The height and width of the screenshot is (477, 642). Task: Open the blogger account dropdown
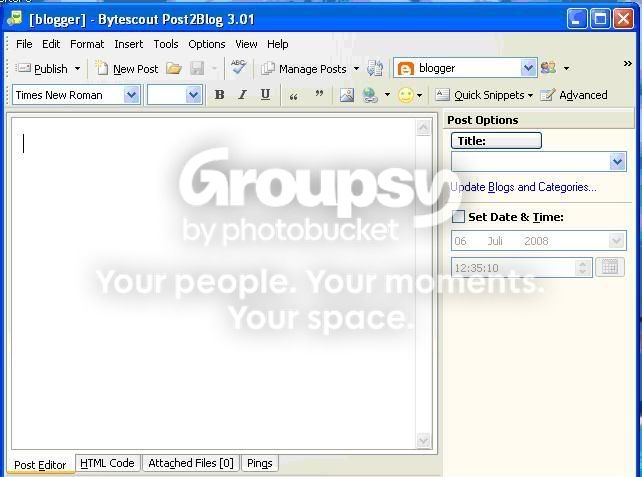(x=528, y=68)
